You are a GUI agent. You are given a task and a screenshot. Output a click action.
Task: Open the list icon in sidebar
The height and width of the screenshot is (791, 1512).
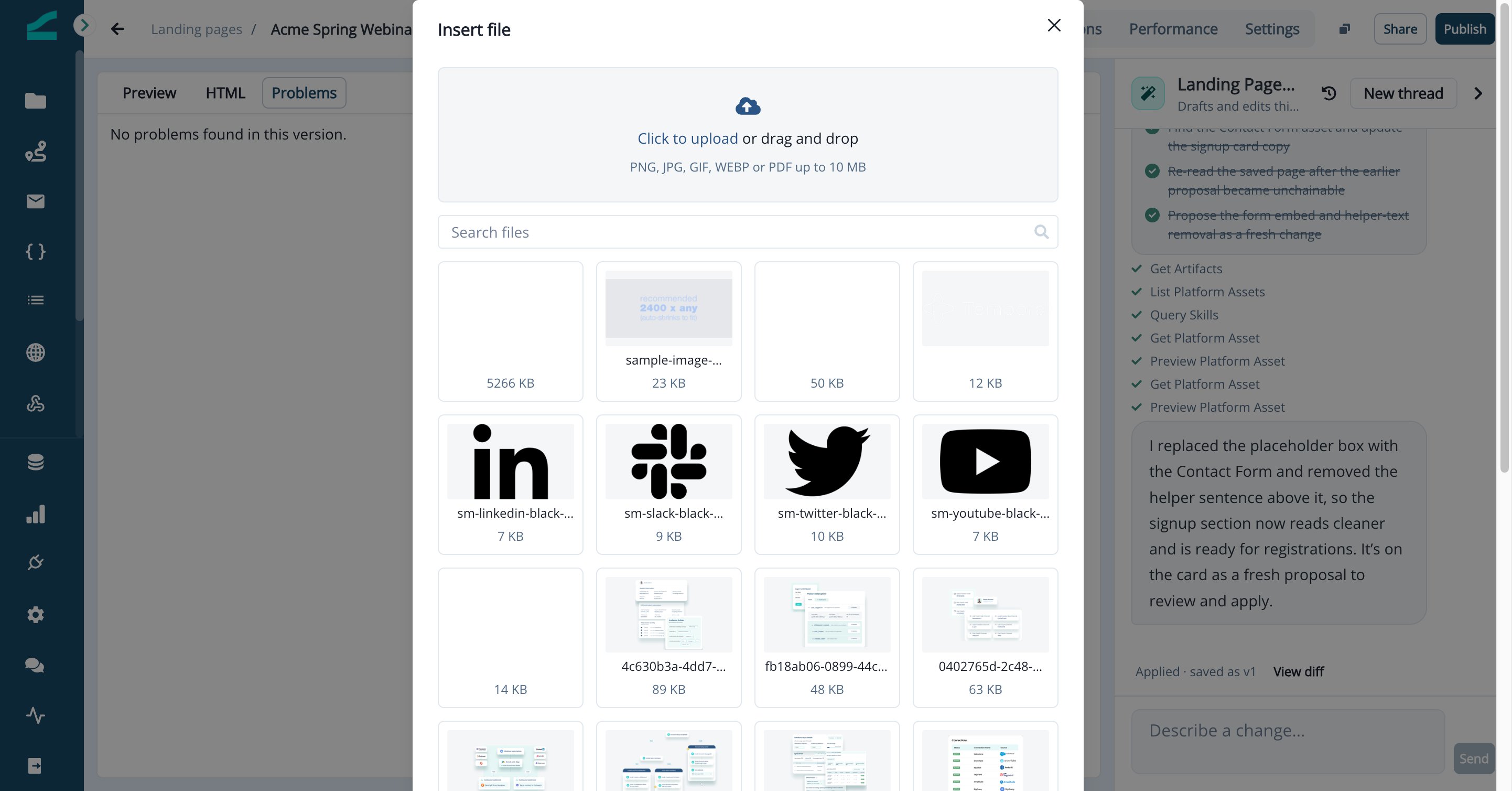35,300
